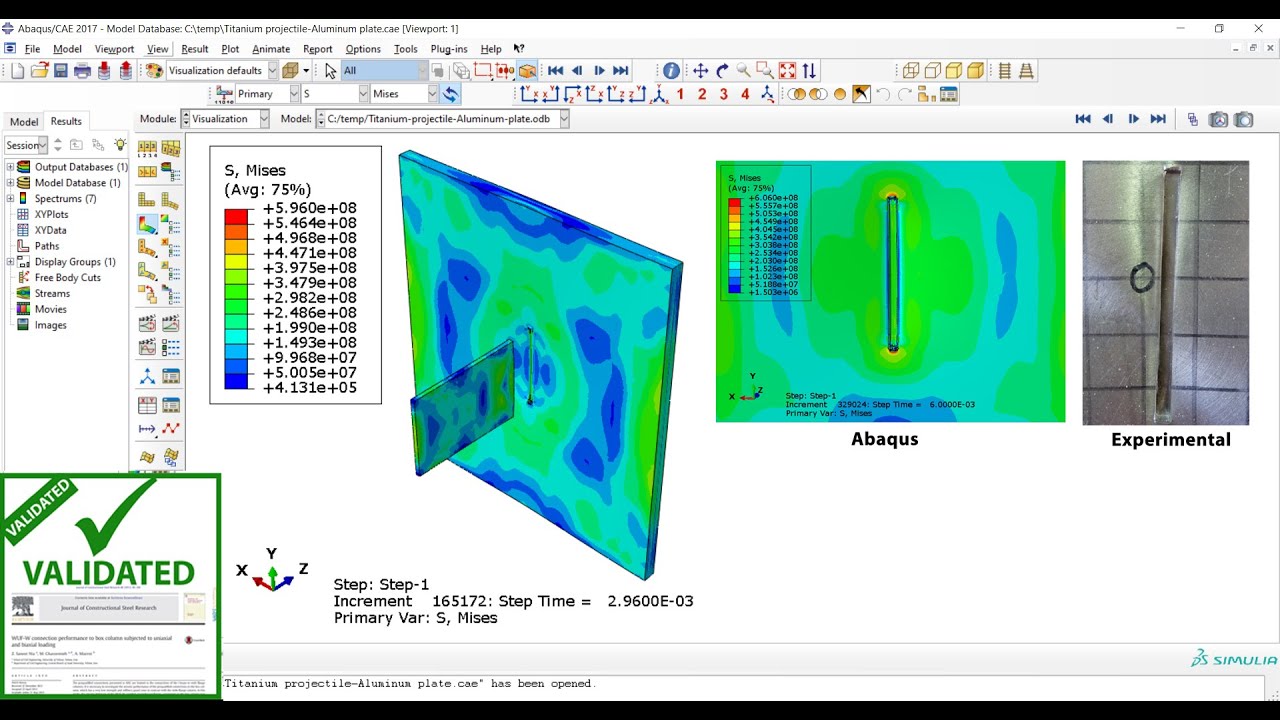Turn perspective off with ladder icon
Viewport: 1280px width, 720px height.
(1005, 70)
